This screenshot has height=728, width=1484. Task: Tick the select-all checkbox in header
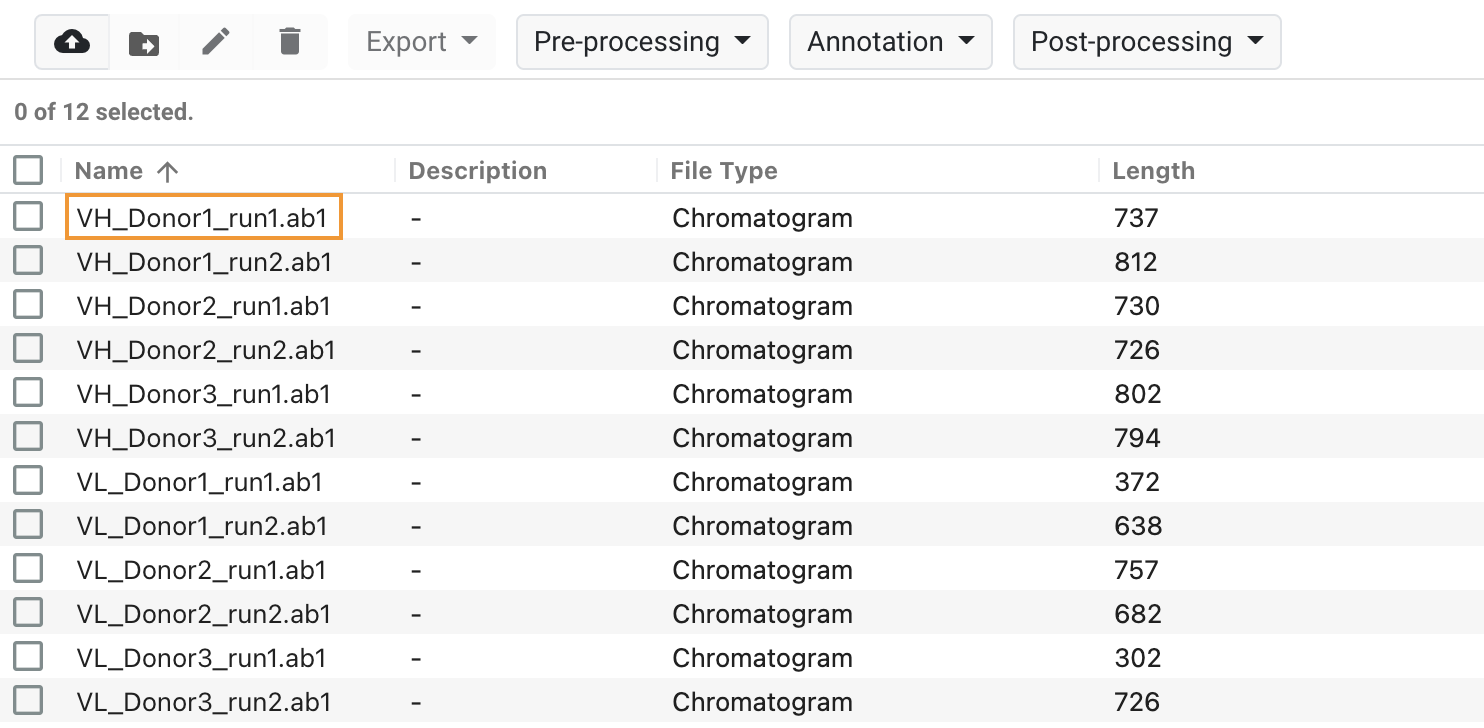click(x=28, y=171)
